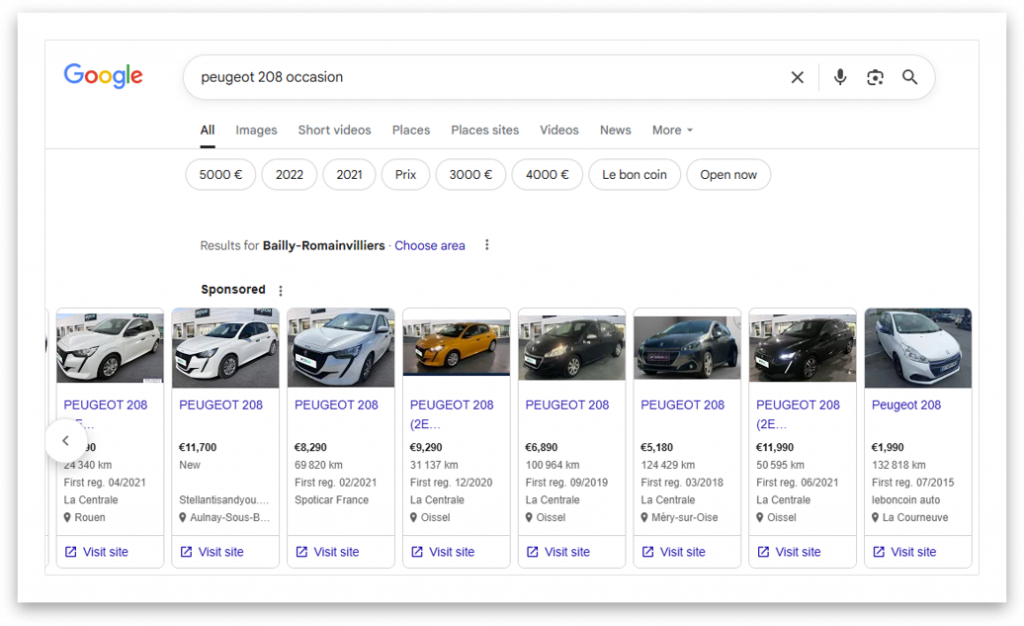Open the Short videos tab
1024x626 pixels.
334,130
